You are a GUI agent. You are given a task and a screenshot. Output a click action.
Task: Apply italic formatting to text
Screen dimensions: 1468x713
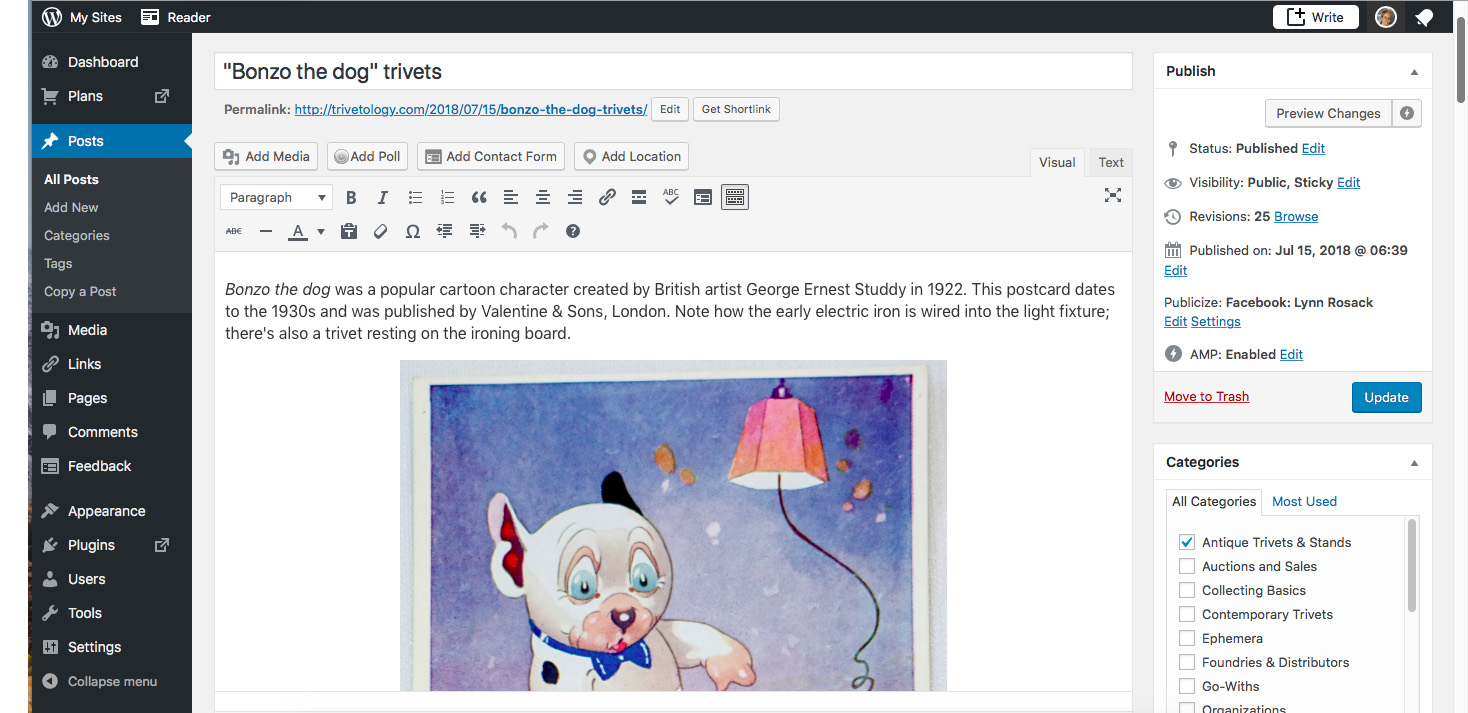(382, 198)
